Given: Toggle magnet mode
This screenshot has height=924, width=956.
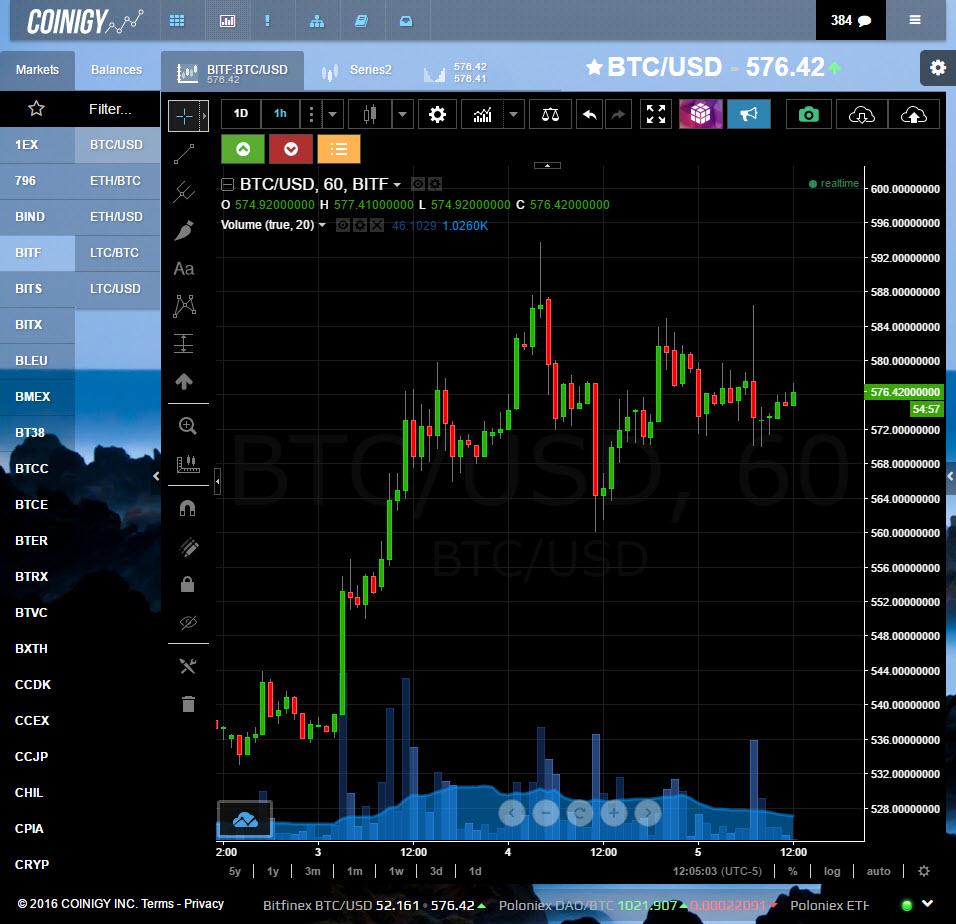Looking at the screenshot, I should (188, 508).
